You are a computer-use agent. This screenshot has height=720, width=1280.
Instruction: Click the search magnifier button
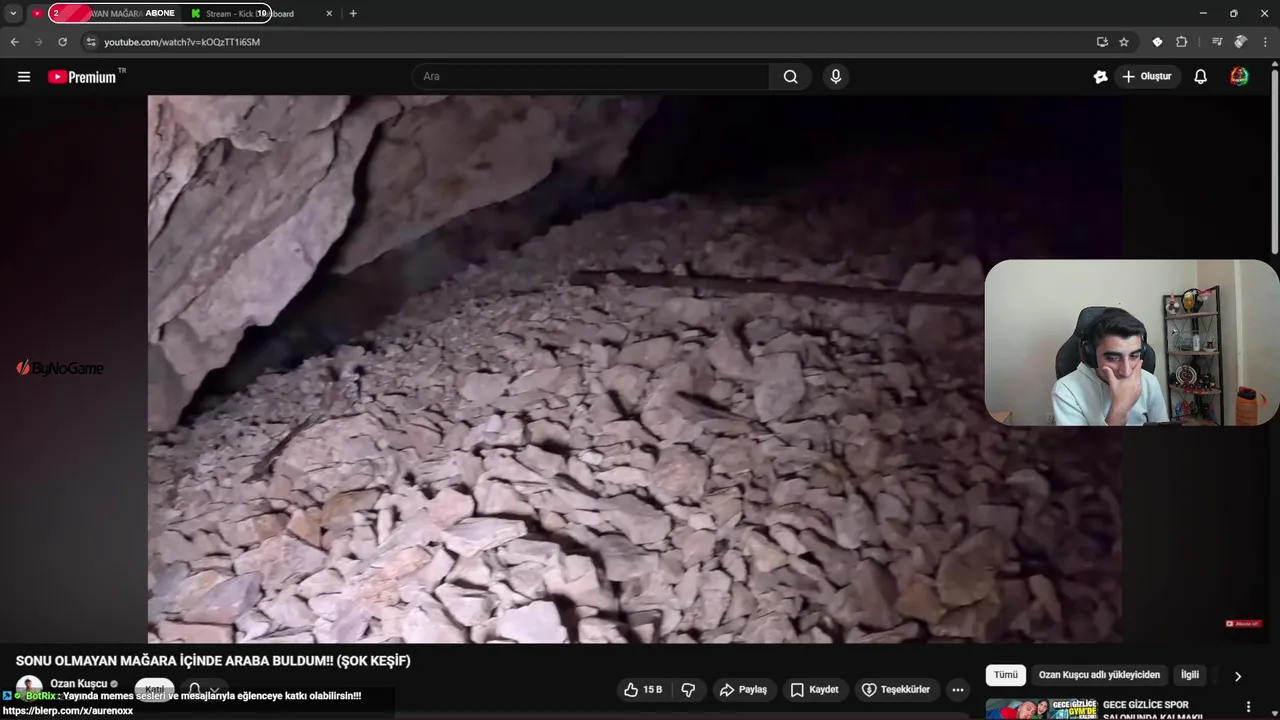790,77
